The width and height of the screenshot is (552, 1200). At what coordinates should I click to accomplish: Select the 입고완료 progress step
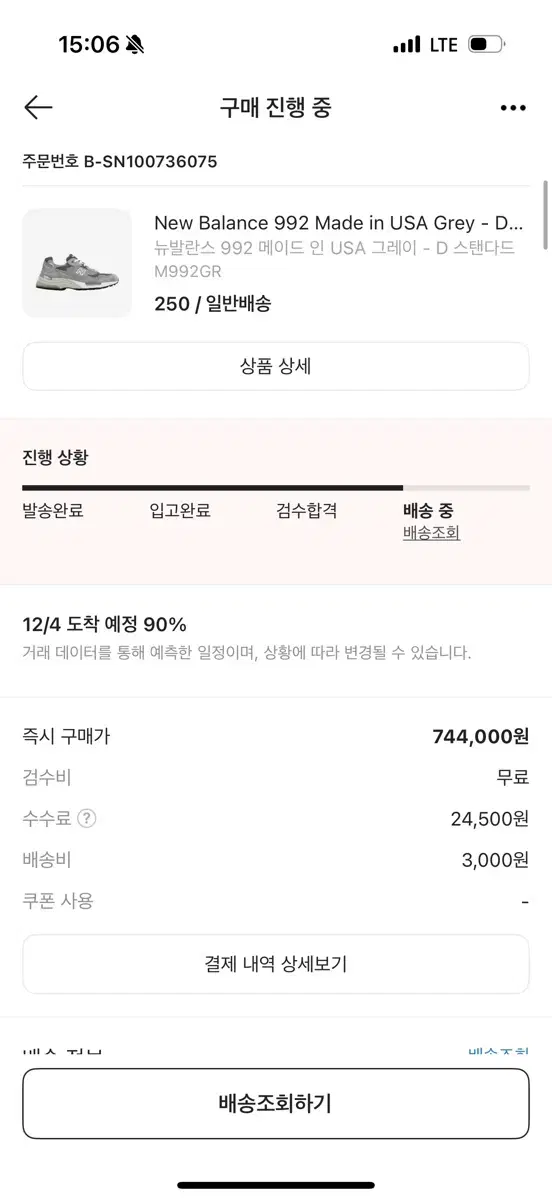tap(180, 510)
